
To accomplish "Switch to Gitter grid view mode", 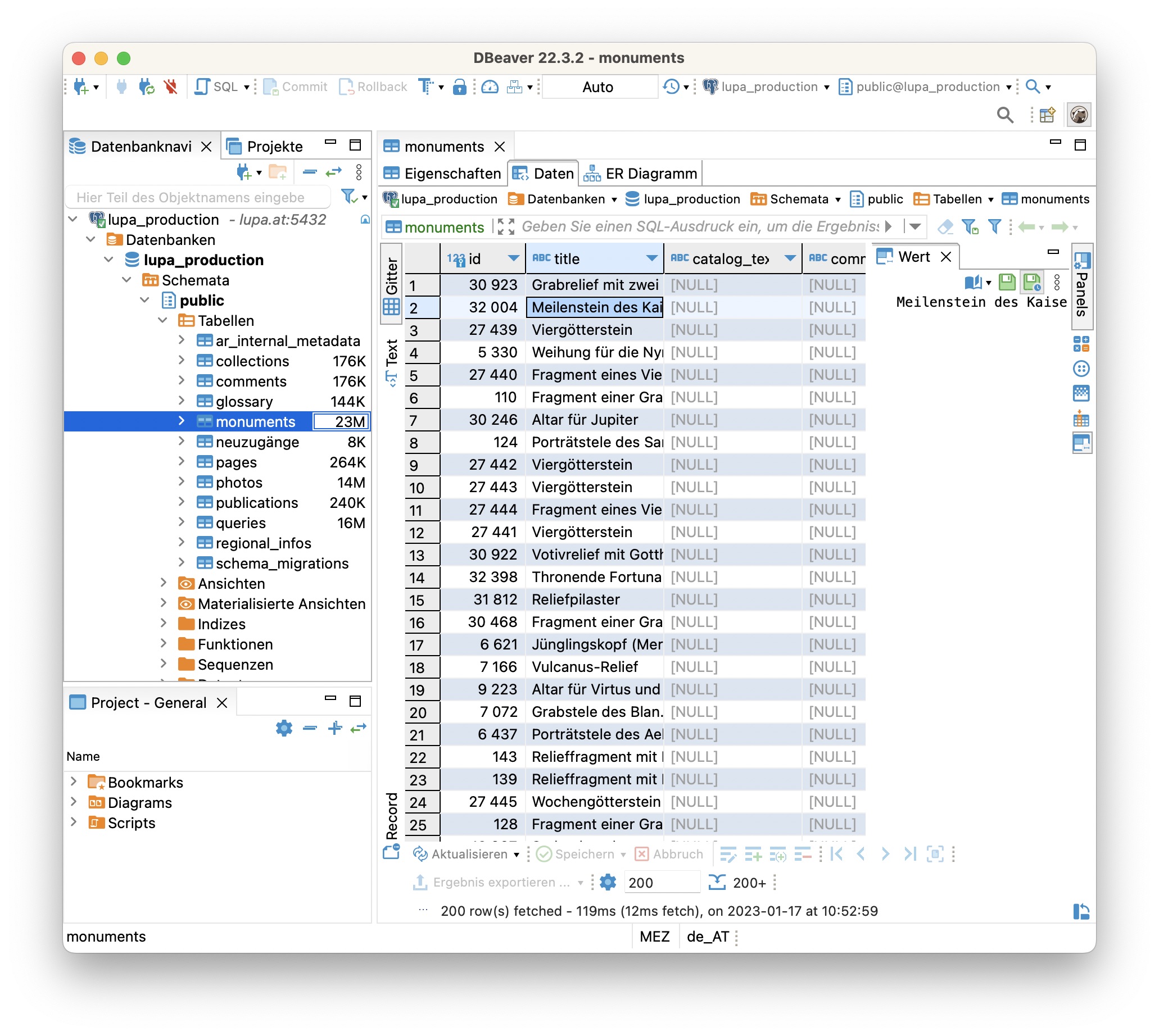I will point(392,285).
